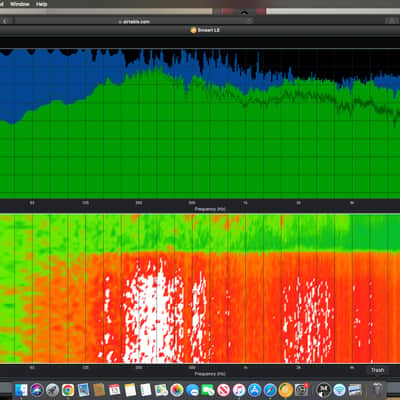Open the Calendar app in dock
400x400 pixels.
[x=114, y=389]
